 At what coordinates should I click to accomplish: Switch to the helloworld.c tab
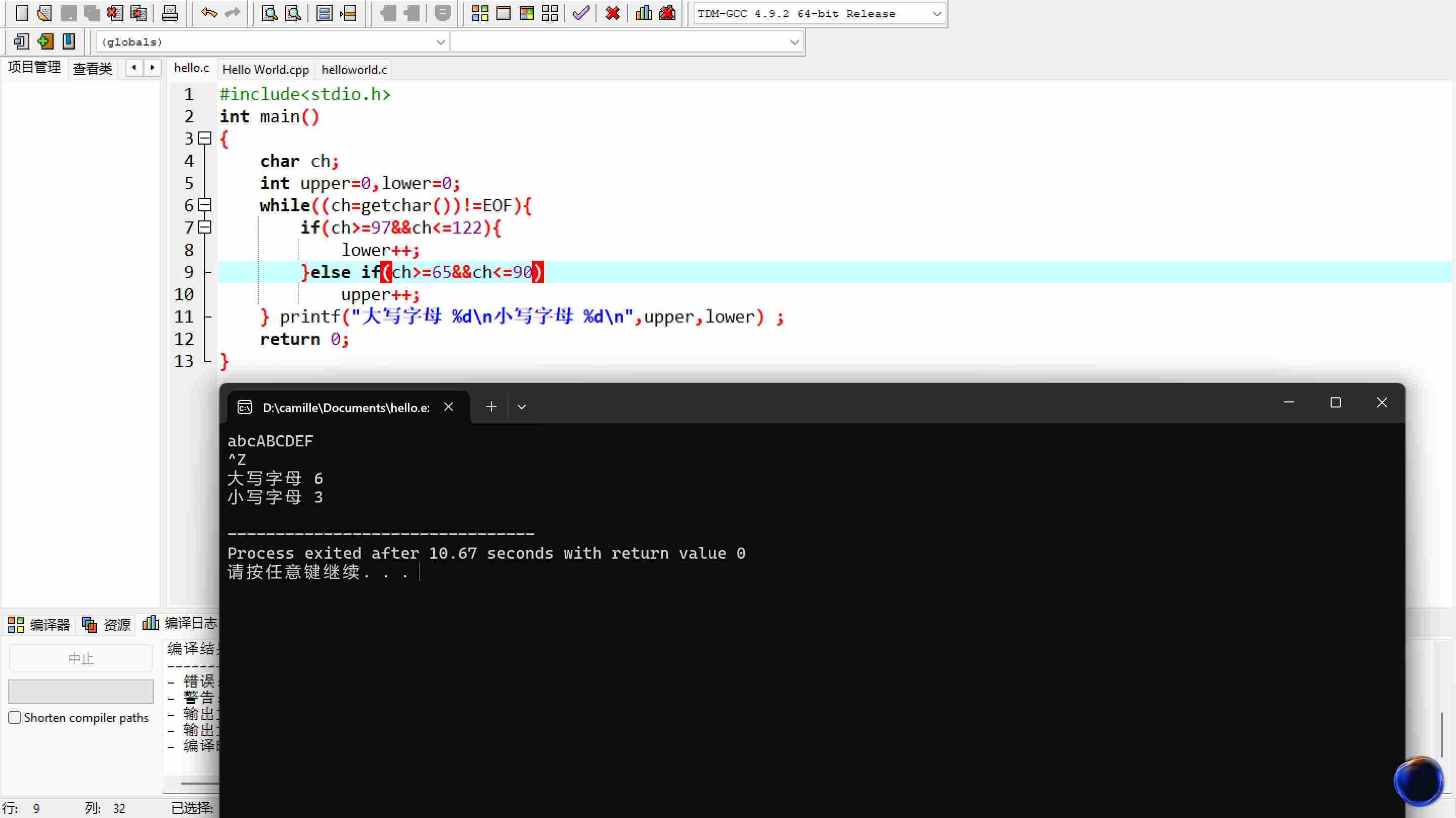pyautogui.click(x=354, y=69)
